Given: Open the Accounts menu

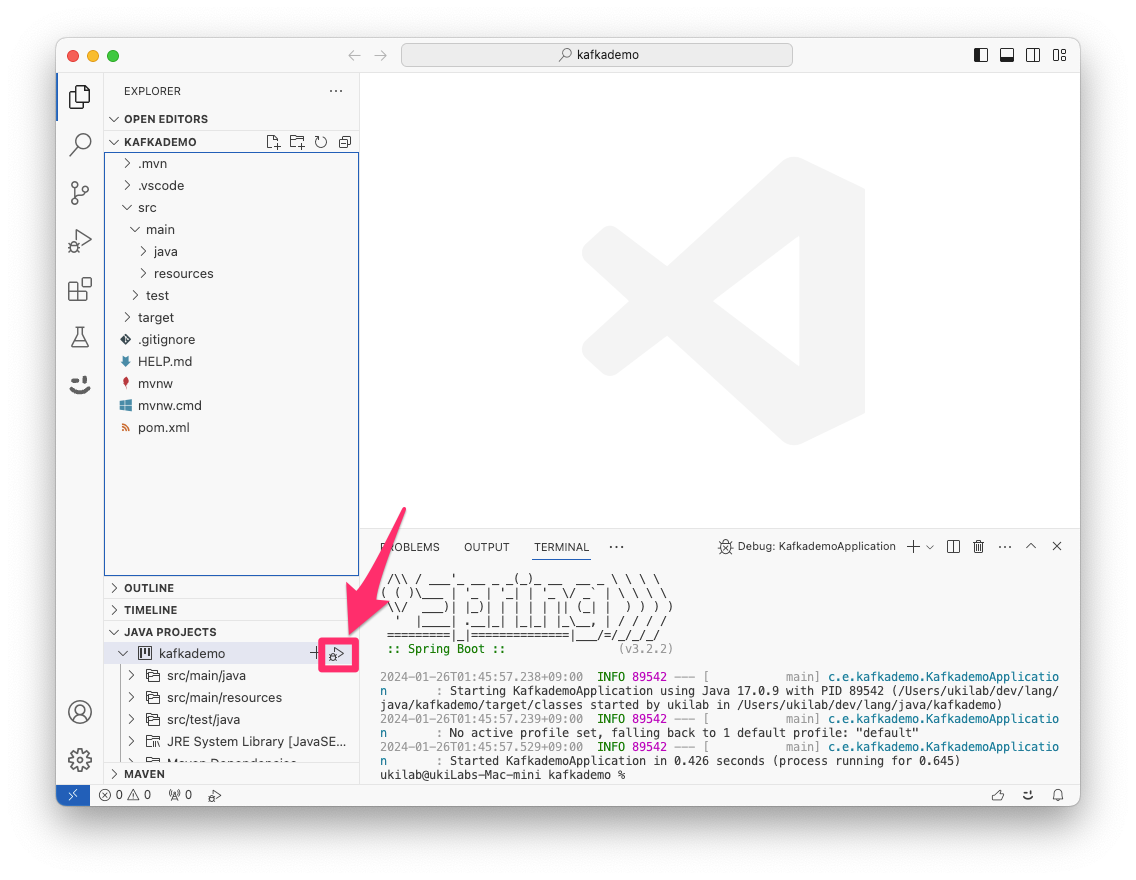Looking at the screenshot, I should [80, 712].
